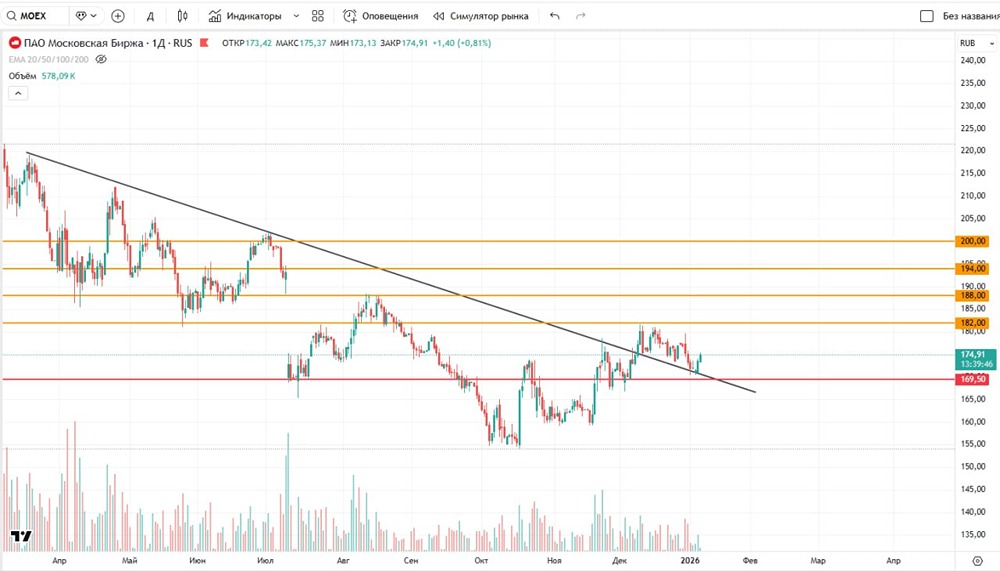Collapse the indicator legend chevron

(18, 93)
